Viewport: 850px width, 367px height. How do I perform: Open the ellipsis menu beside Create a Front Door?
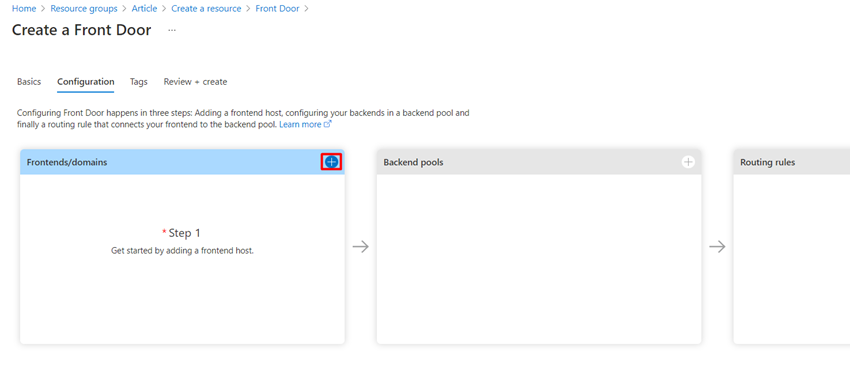point(172,30)
